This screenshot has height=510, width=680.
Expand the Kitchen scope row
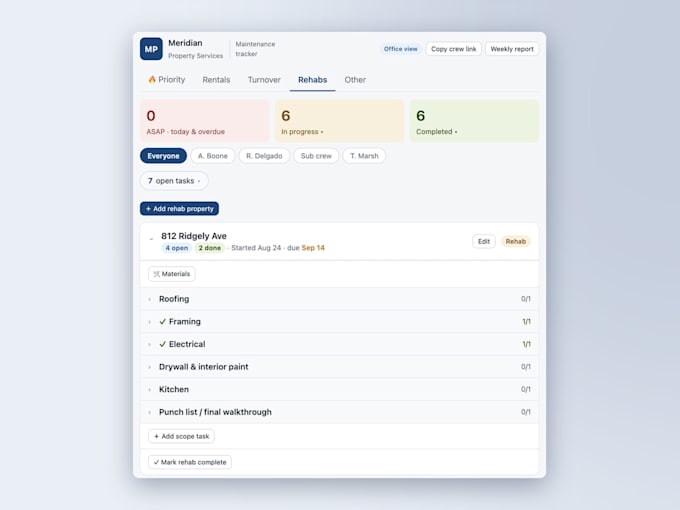(x=340, y=389)
